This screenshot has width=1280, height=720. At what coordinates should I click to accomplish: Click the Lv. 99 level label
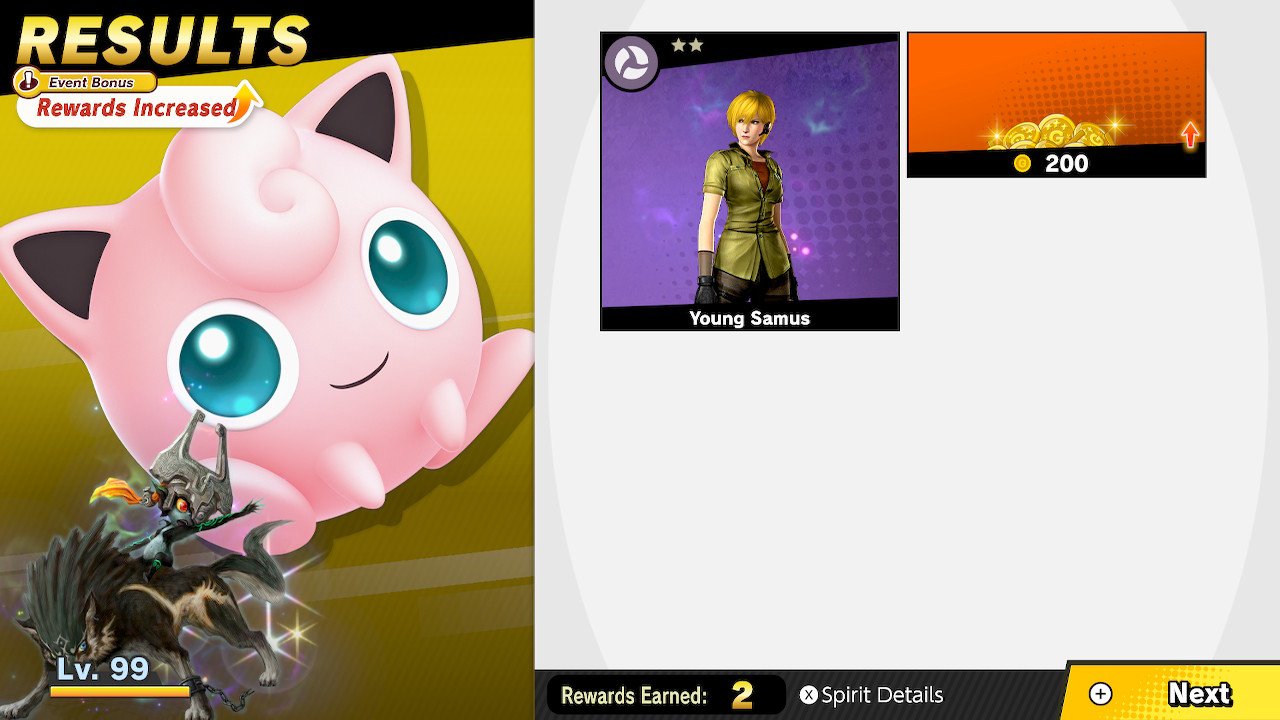102,668
